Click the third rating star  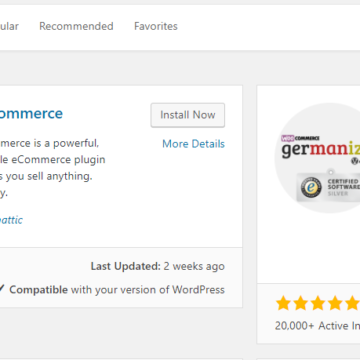click(x=318, y=304)
